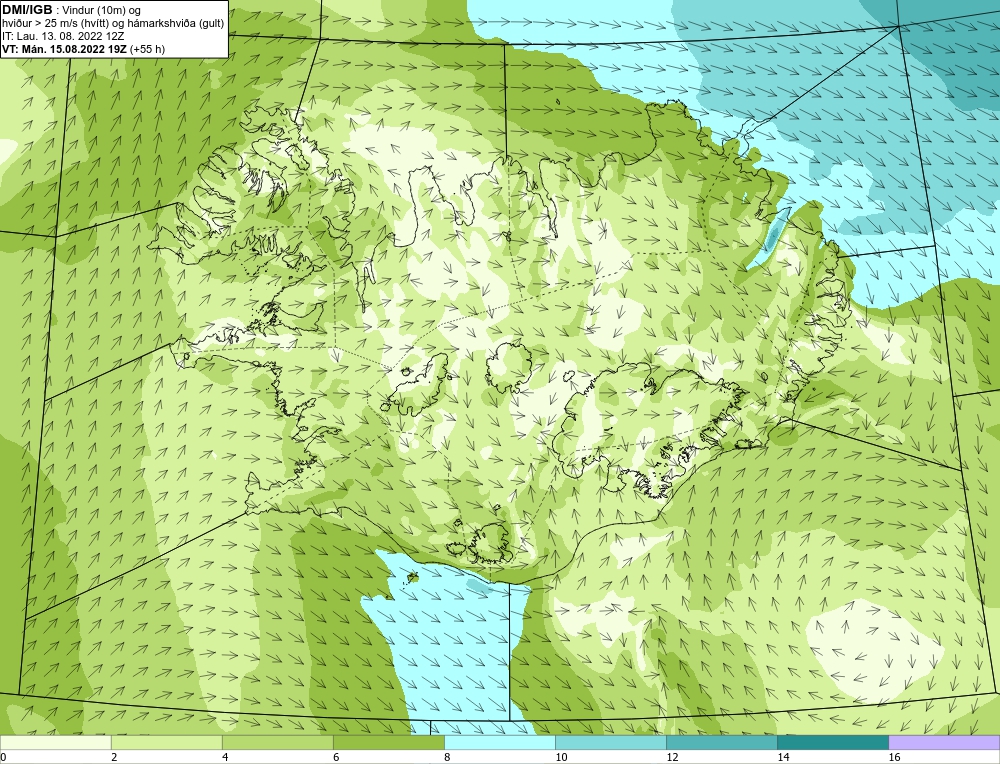Click the 'VT: Mán. 15.08.2022 19Z' line
Viewport: 1000px width, 764px height.
click(64, 49)
